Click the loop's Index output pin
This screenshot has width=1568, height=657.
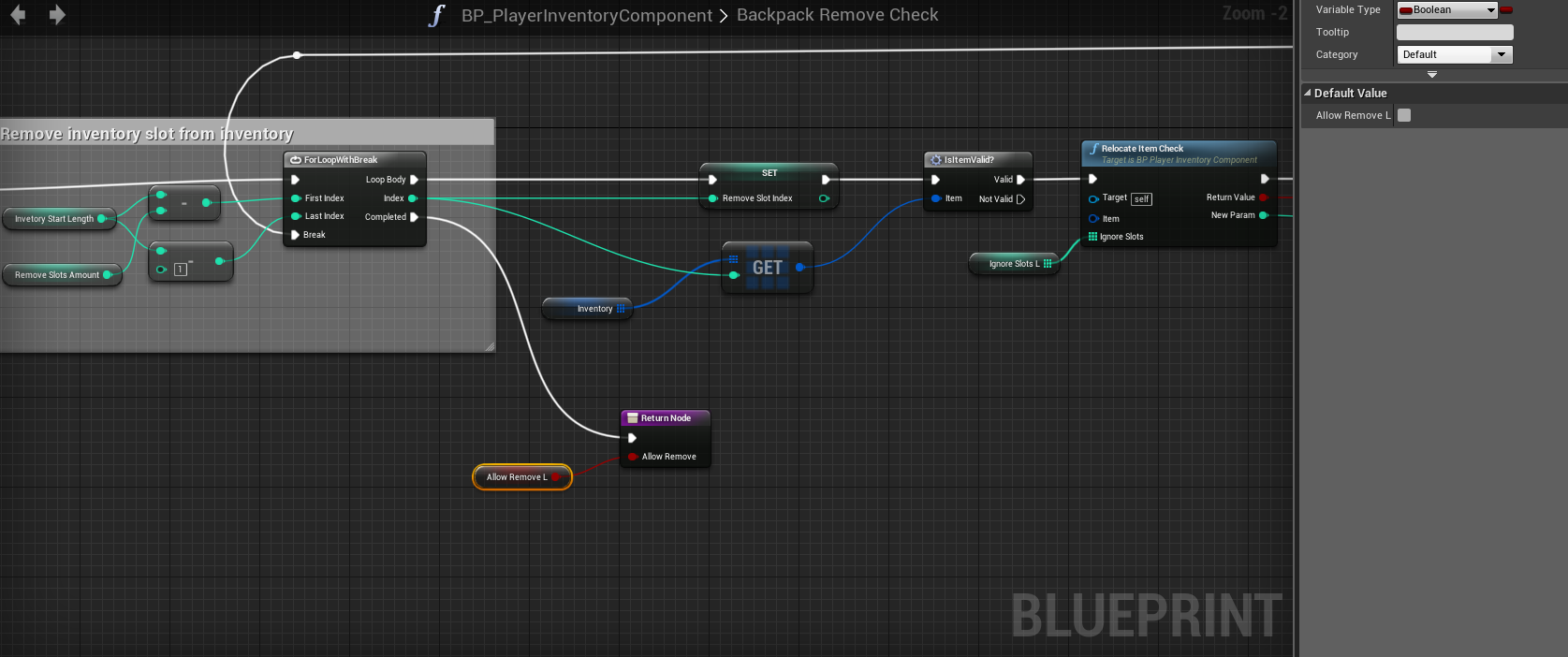[x=412, y=198]
